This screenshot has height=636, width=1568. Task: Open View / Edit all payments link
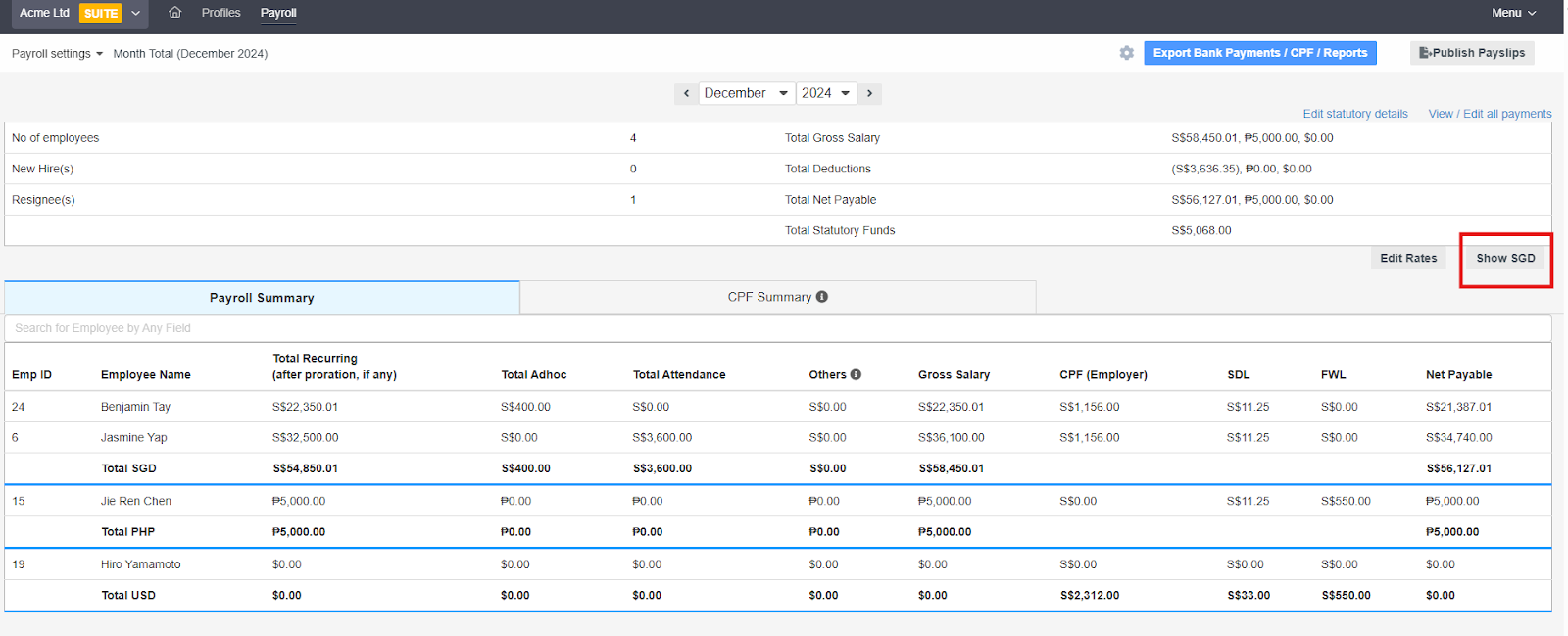(1490, 114)
